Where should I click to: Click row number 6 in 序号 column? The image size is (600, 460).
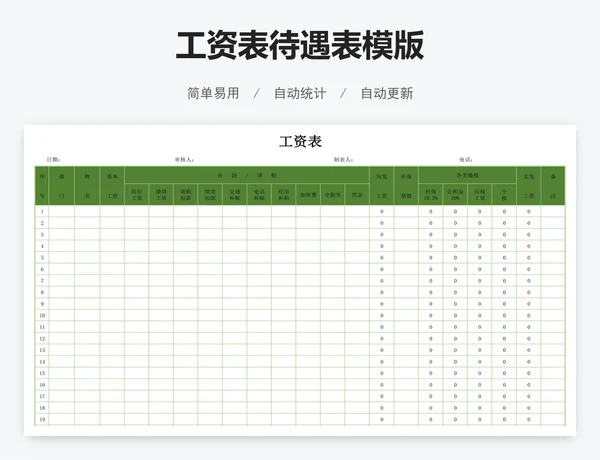[x=42, y=269]
